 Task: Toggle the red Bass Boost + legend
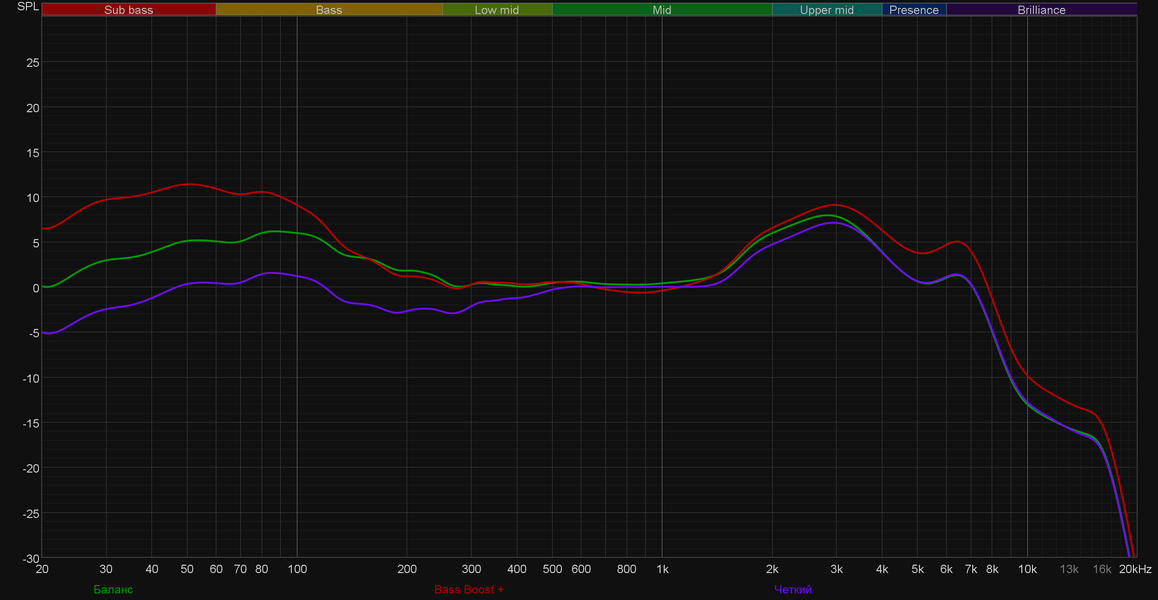[x=469, y=590]
